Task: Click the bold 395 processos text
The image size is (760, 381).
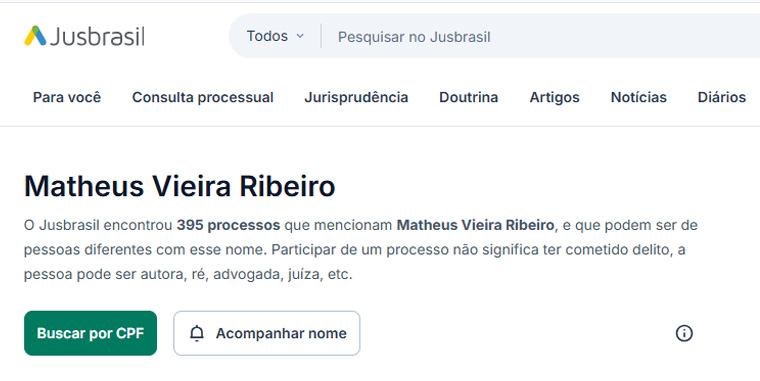Action: (x=228, y=225)
